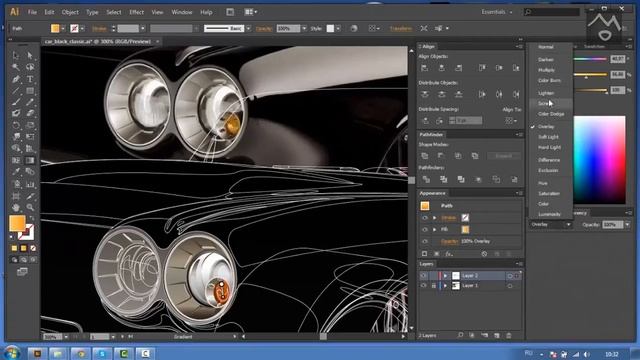The width and height of the screenshot is (640, 360).
Task: Select the Hand tool
Action: coord(16,208)
